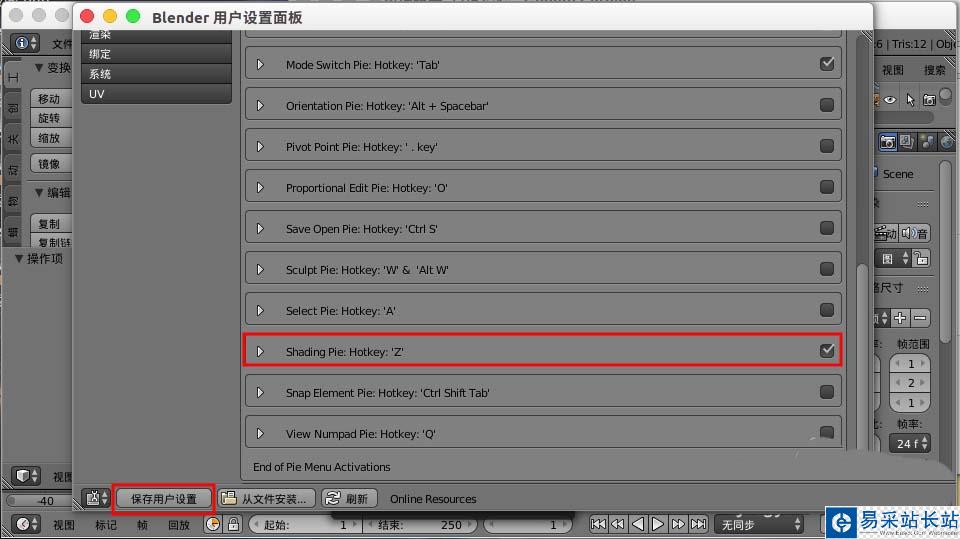Expand Orientation Pie details
Image resolution: width=960 pixels, height=539 pixels.
tap(260, 105)
